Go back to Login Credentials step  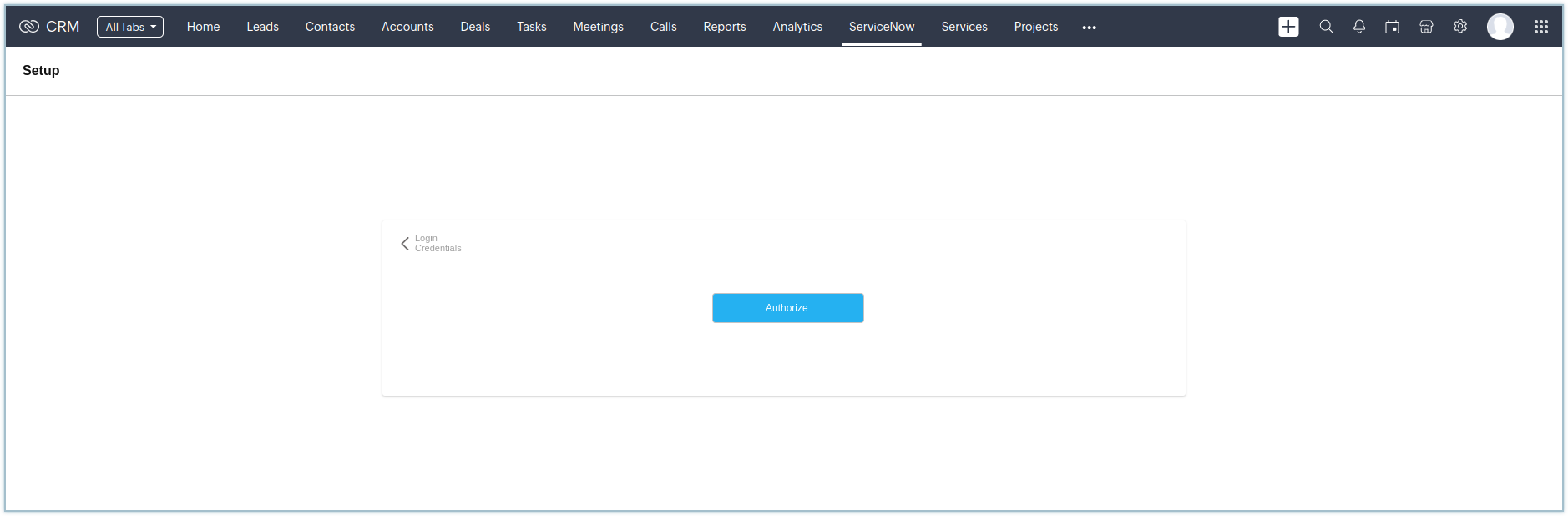[x=406, y=243]
